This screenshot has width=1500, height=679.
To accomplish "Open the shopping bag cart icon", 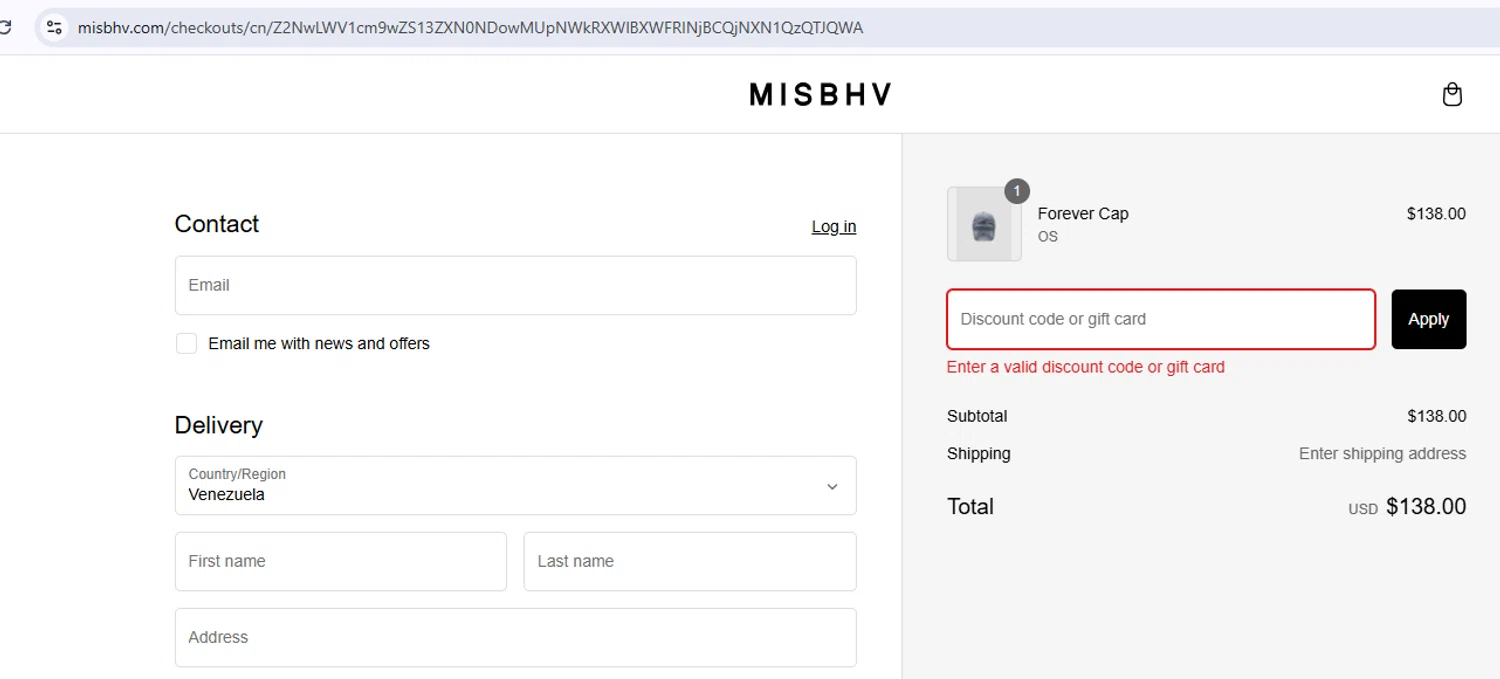I will [1452, 94].
